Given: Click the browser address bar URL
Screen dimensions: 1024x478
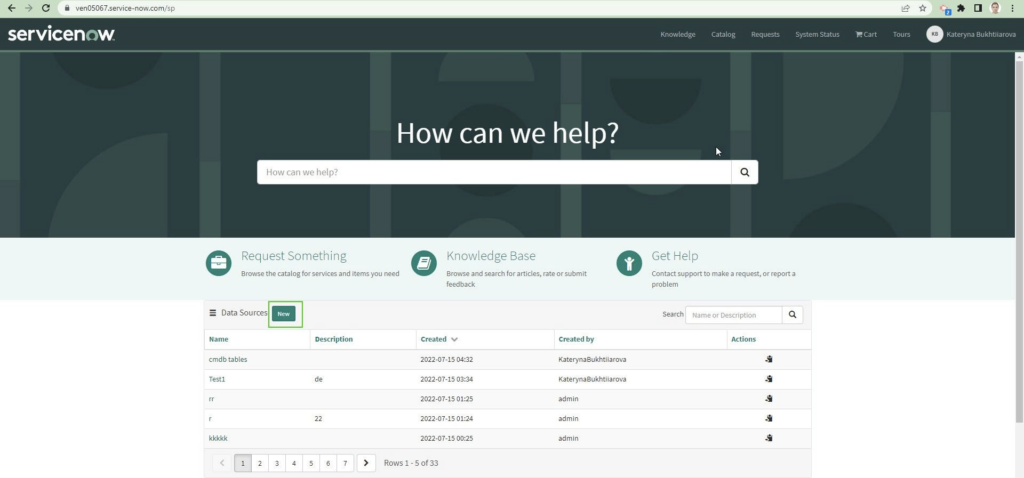Looking at the screenshot, I should point(125,8).
